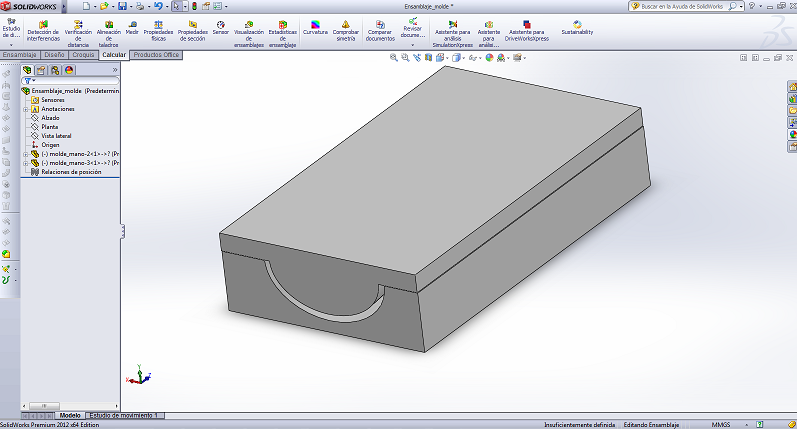
Task: Print the document via printer icon
Action: pyautogui.click(x=140, y=6)
